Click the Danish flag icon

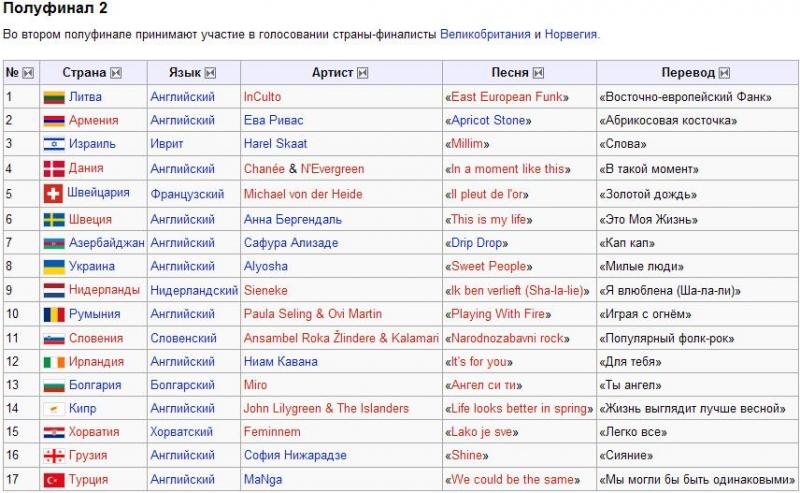tap(54, 168)
